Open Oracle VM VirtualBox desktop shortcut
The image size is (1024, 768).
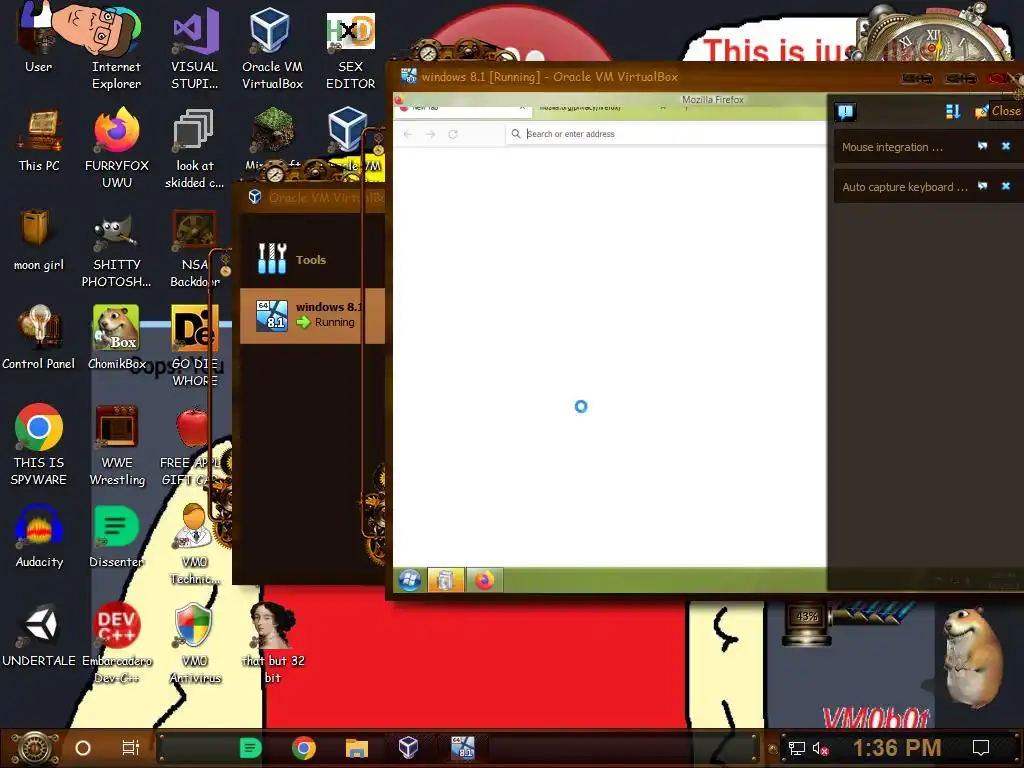272,47
